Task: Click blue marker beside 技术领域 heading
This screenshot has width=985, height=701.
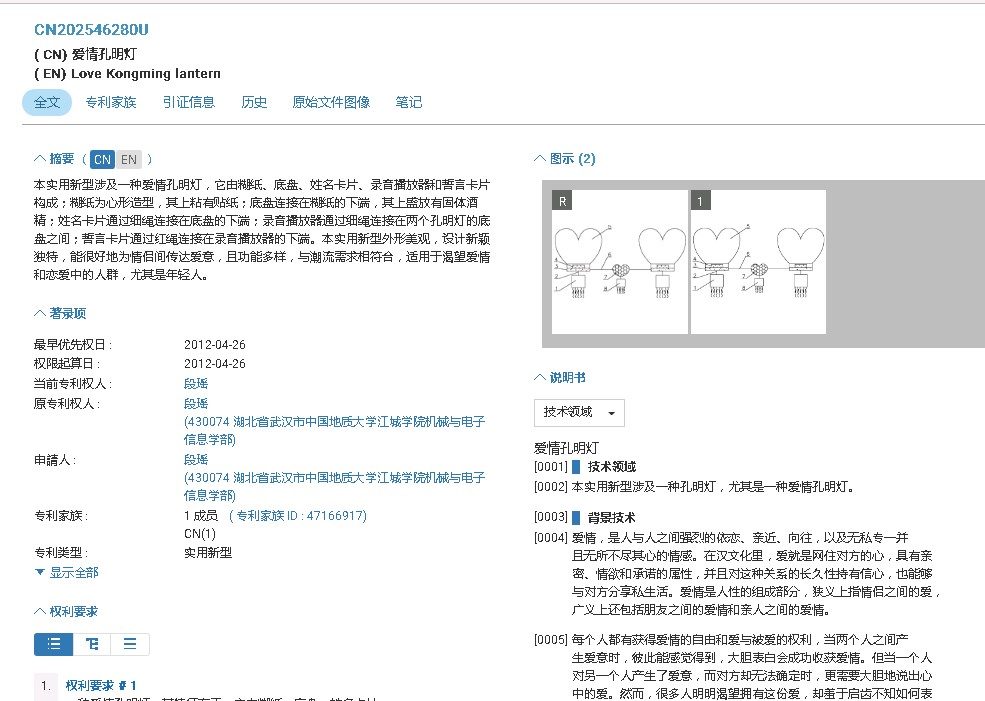Action: [x=576, y=467]
